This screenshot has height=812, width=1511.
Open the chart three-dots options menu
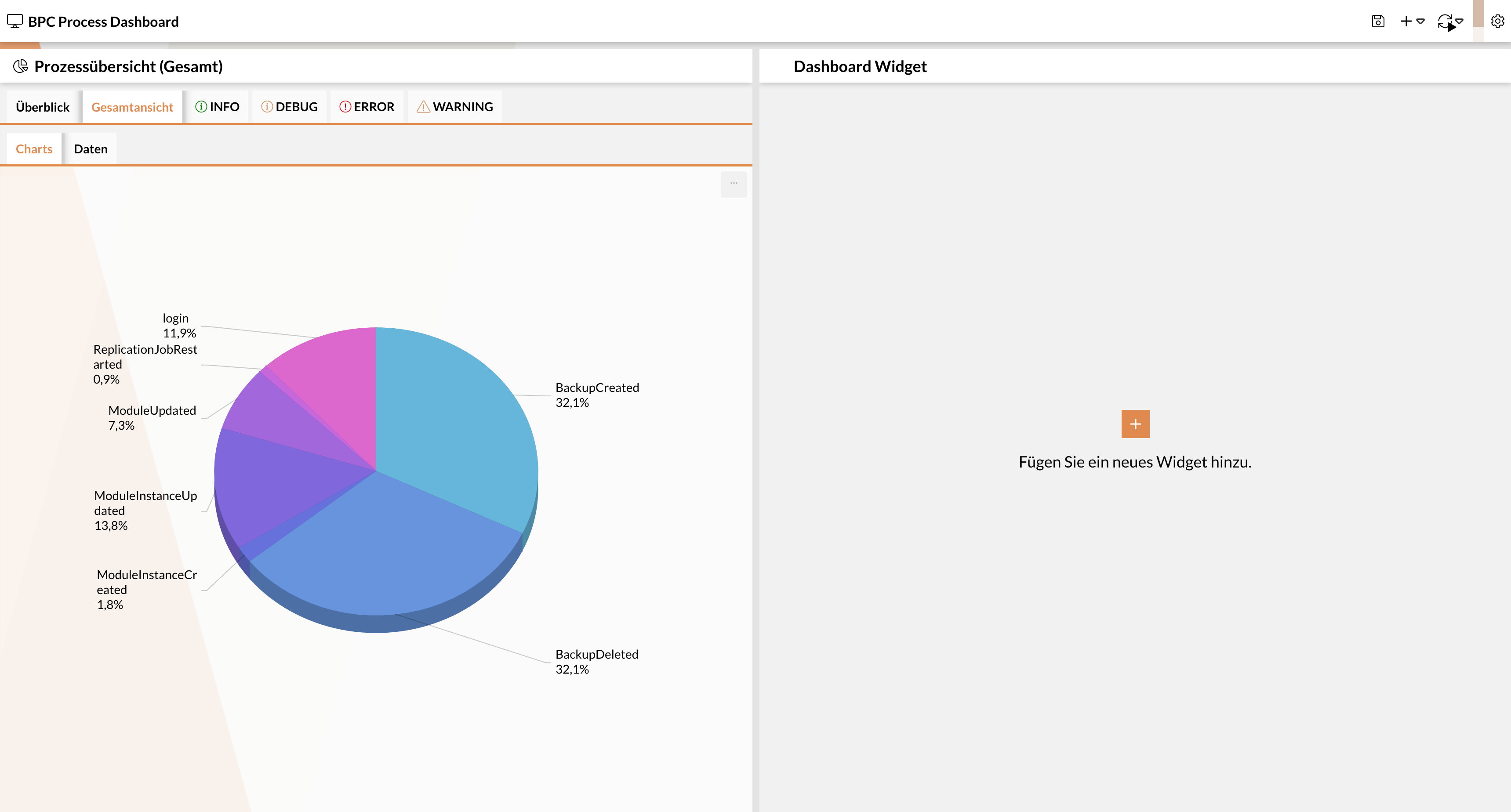pos(734,184)
